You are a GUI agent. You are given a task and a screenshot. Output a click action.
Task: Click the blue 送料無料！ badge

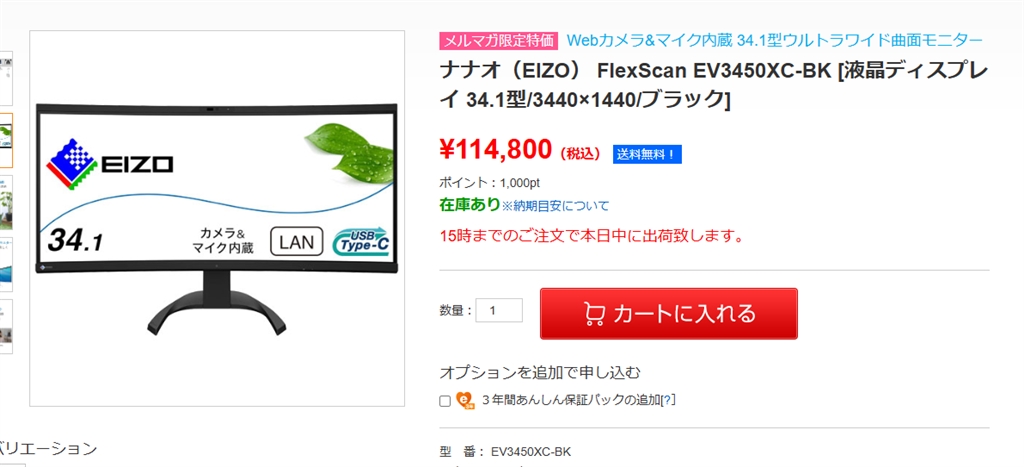tap(647, 155)
